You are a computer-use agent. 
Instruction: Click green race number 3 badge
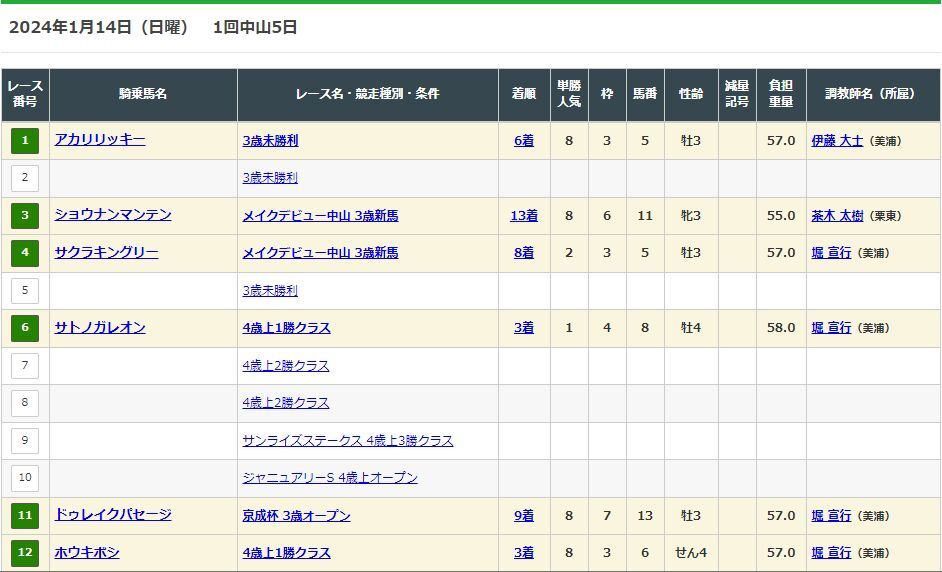[25, 215]
